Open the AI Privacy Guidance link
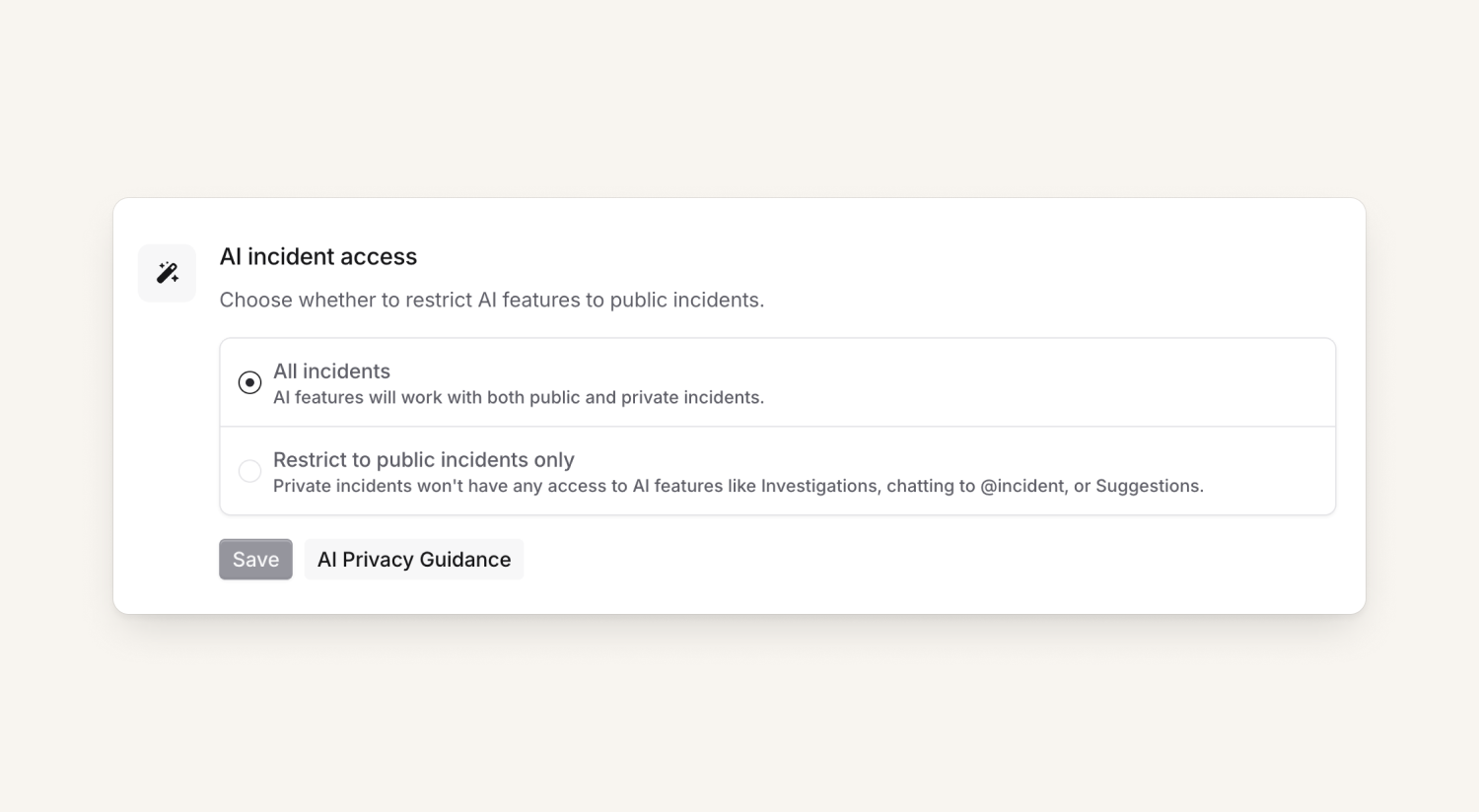 pyautogui.click(x=414, y=559)
